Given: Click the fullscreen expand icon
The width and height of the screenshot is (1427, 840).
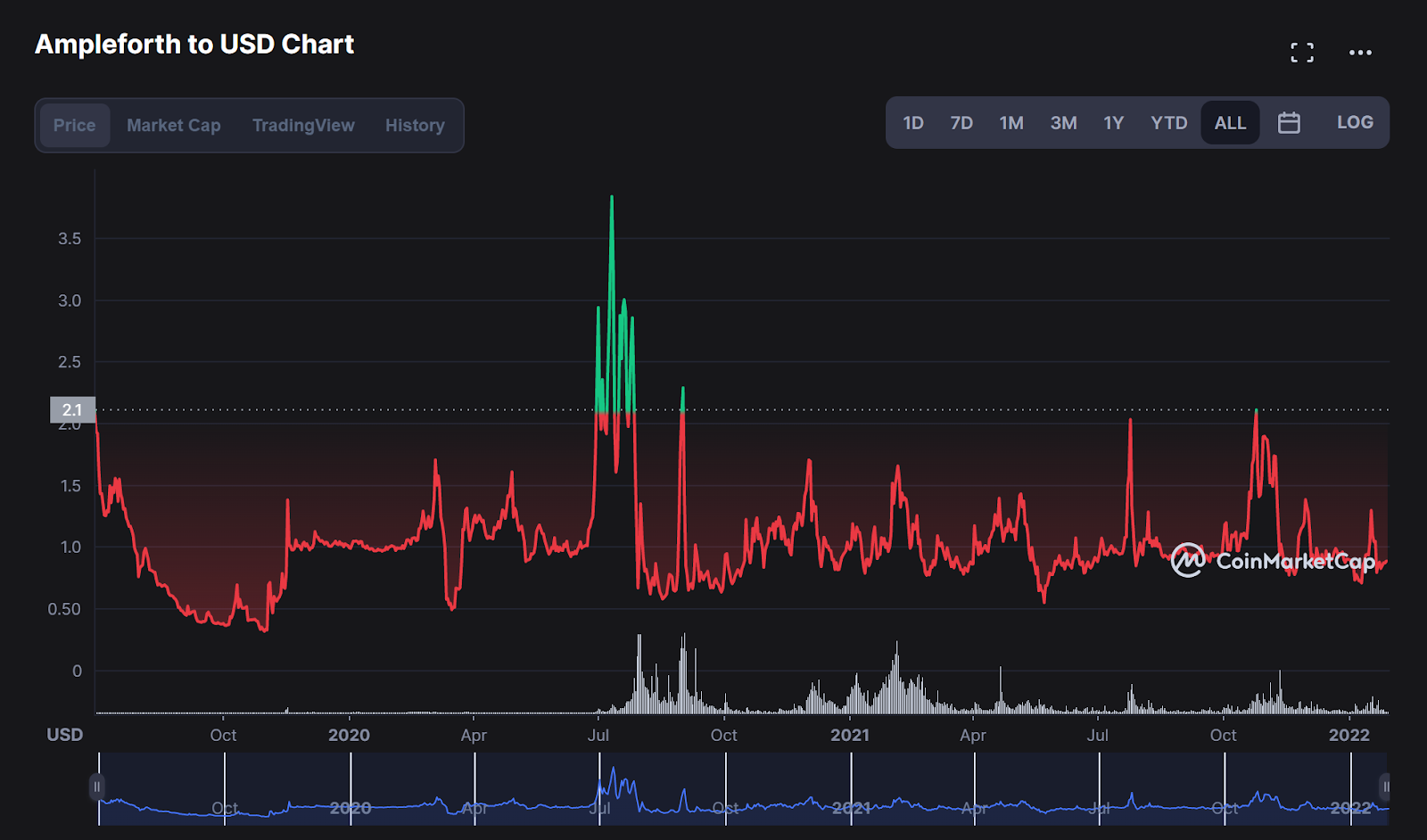Looking at the screenshot, I should tap(1302, 52).
